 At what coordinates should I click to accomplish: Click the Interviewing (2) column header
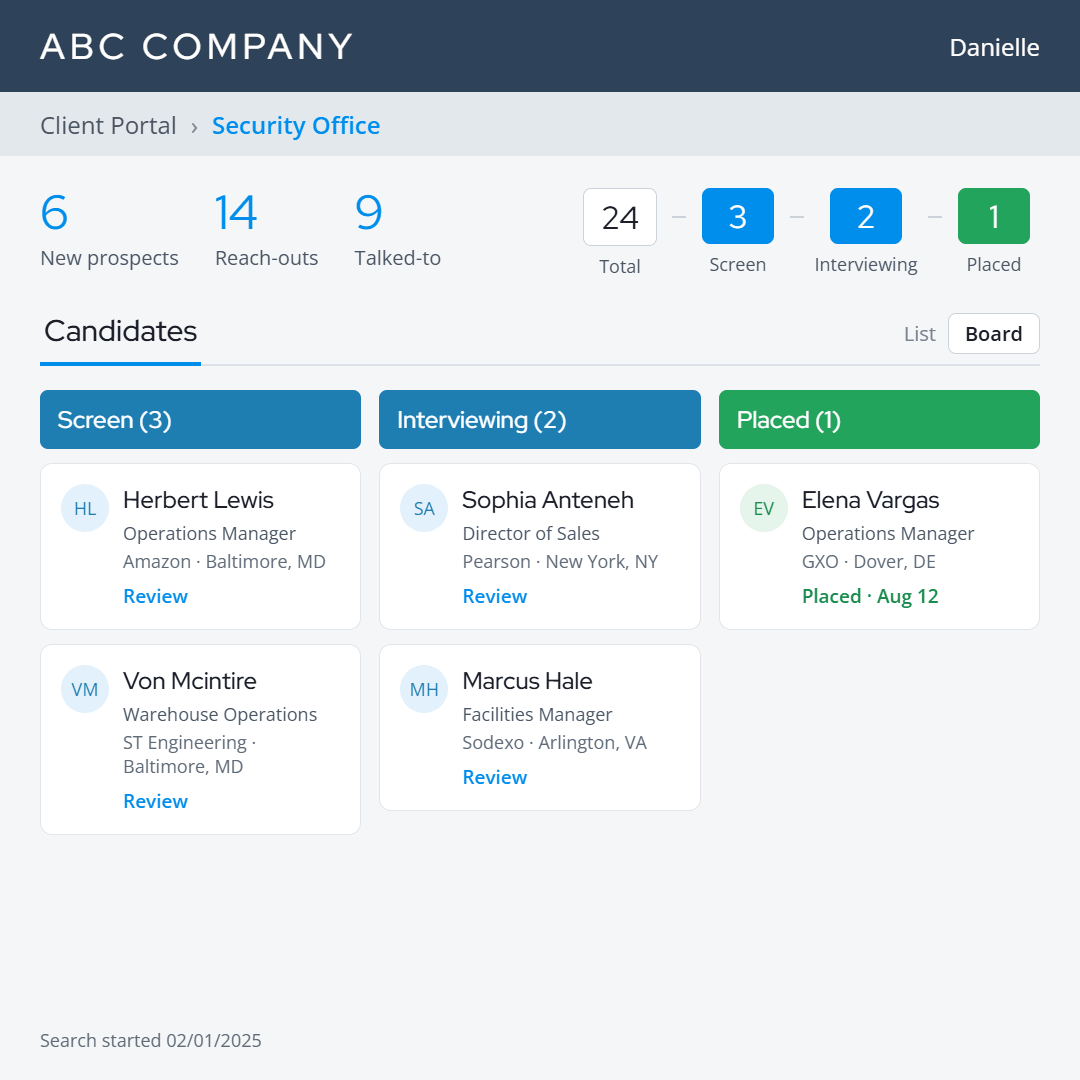540,420
